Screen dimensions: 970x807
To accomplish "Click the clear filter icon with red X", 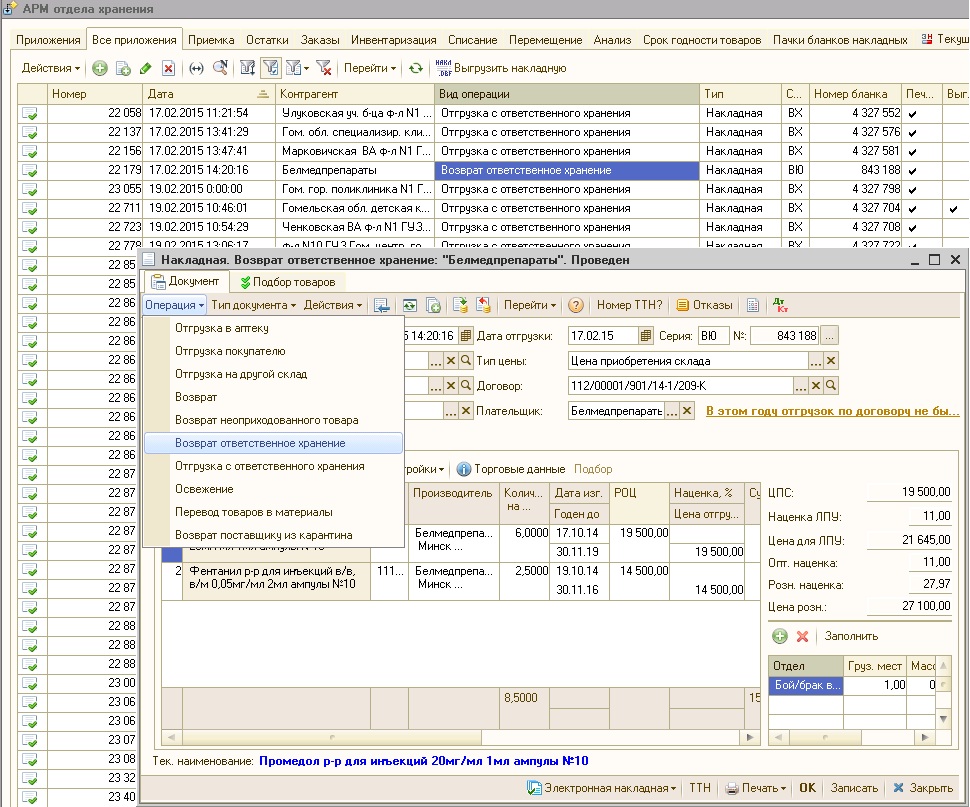I will point(323,68).
